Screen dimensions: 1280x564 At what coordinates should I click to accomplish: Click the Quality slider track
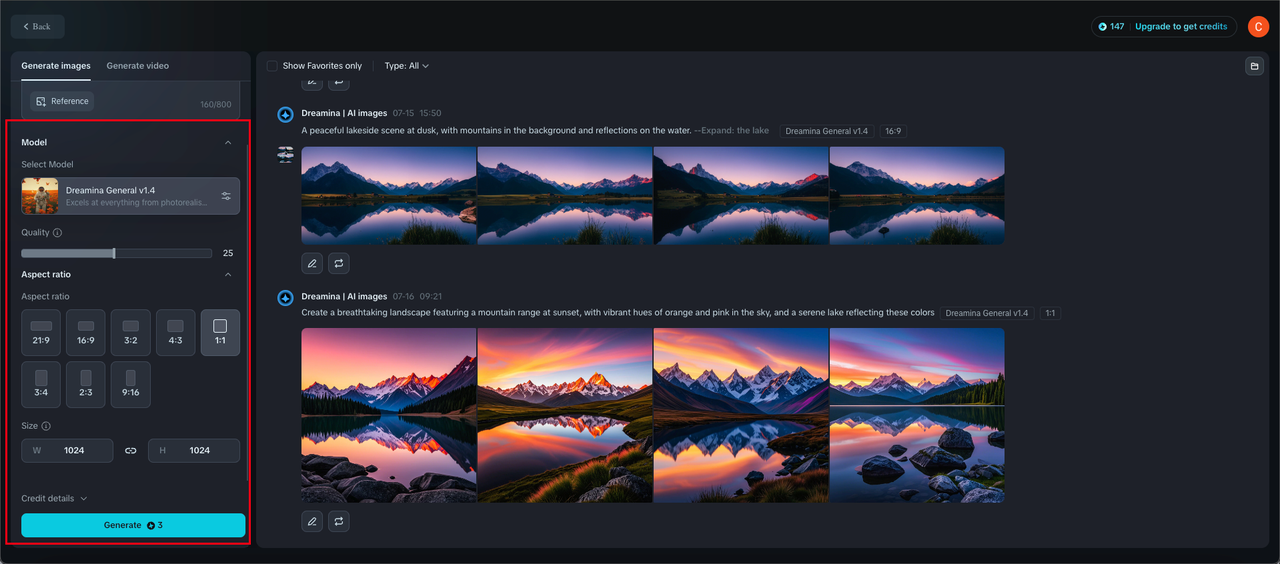pos(116,253)
